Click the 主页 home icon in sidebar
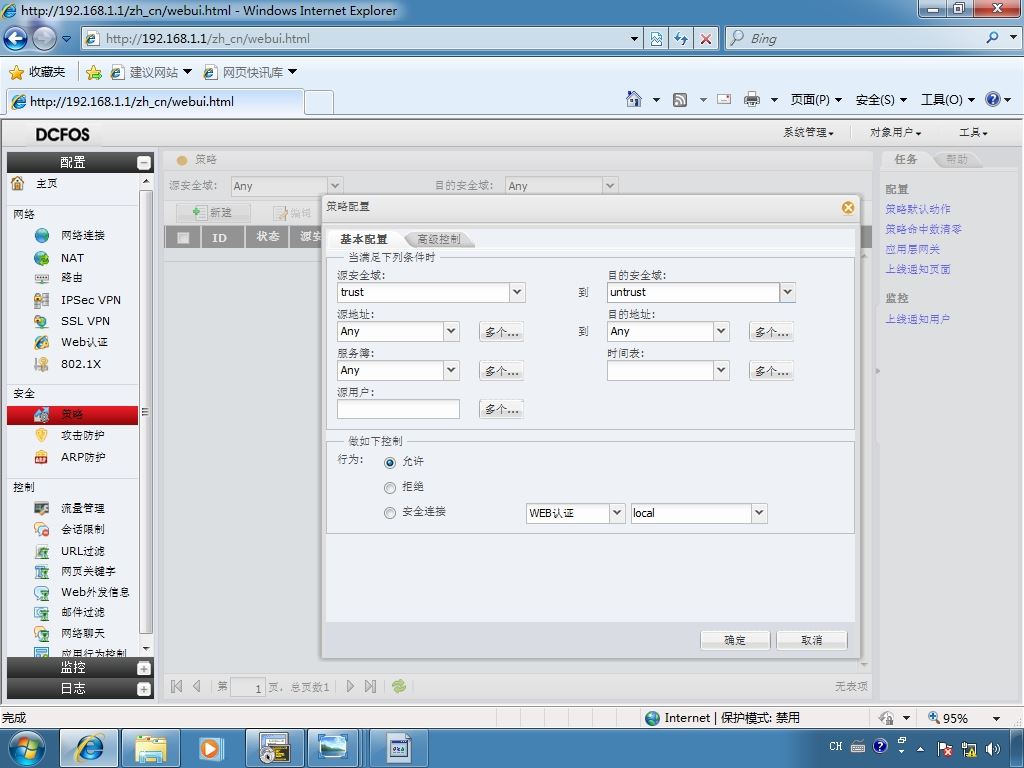1024x768 pixels. pos(18,184)
